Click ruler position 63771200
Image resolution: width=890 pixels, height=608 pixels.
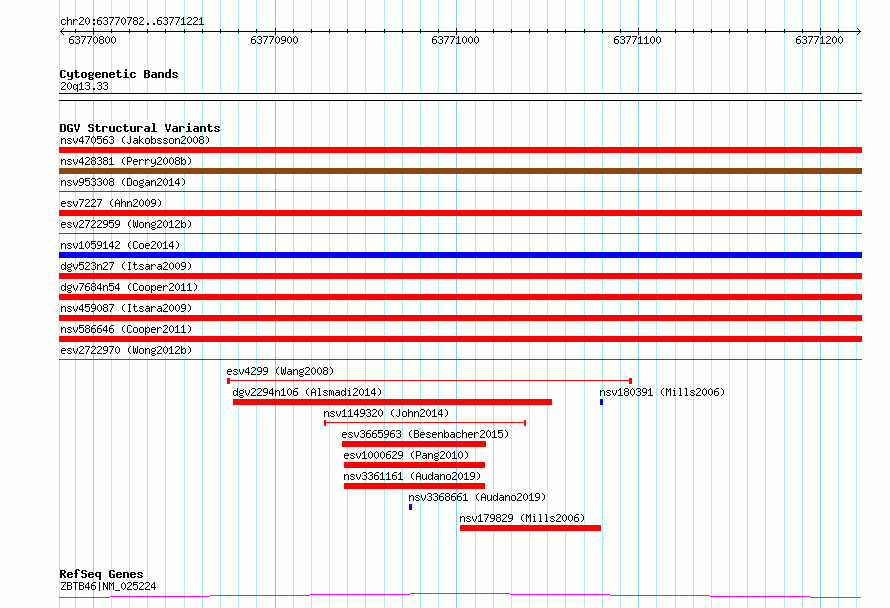(x=819, y=40)
